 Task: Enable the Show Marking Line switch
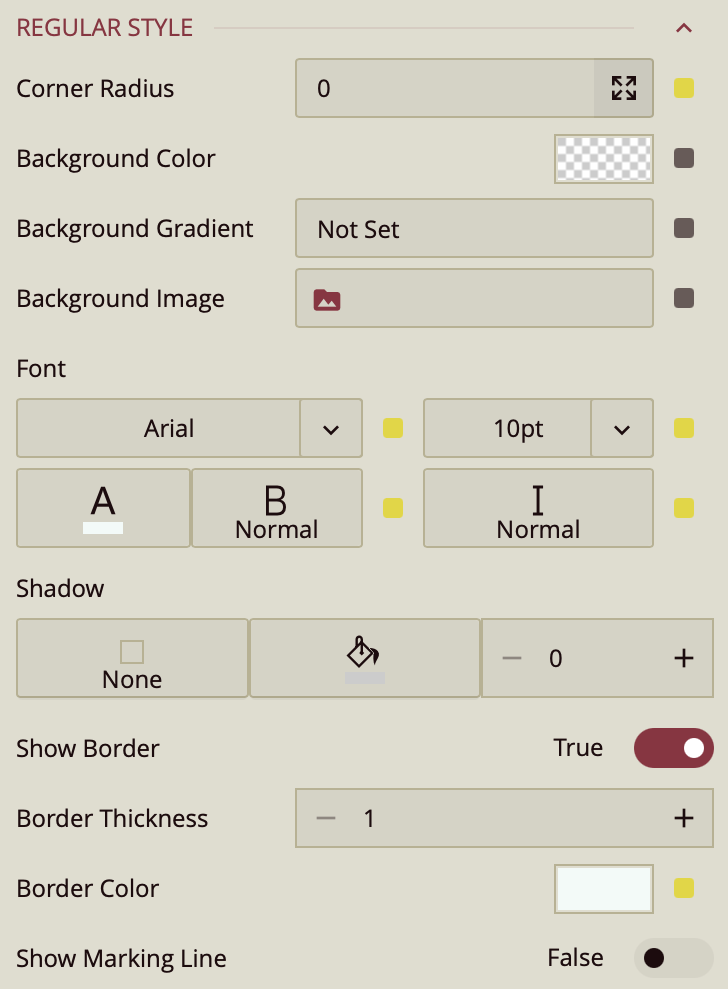pos(673,958)
